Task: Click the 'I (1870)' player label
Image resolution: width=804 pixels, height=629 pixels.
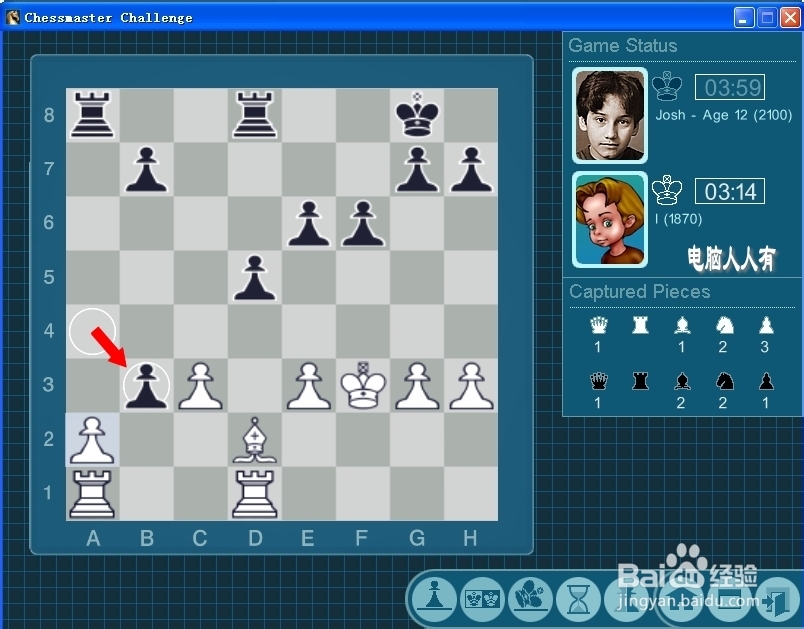Action: (x=678, y=219)
